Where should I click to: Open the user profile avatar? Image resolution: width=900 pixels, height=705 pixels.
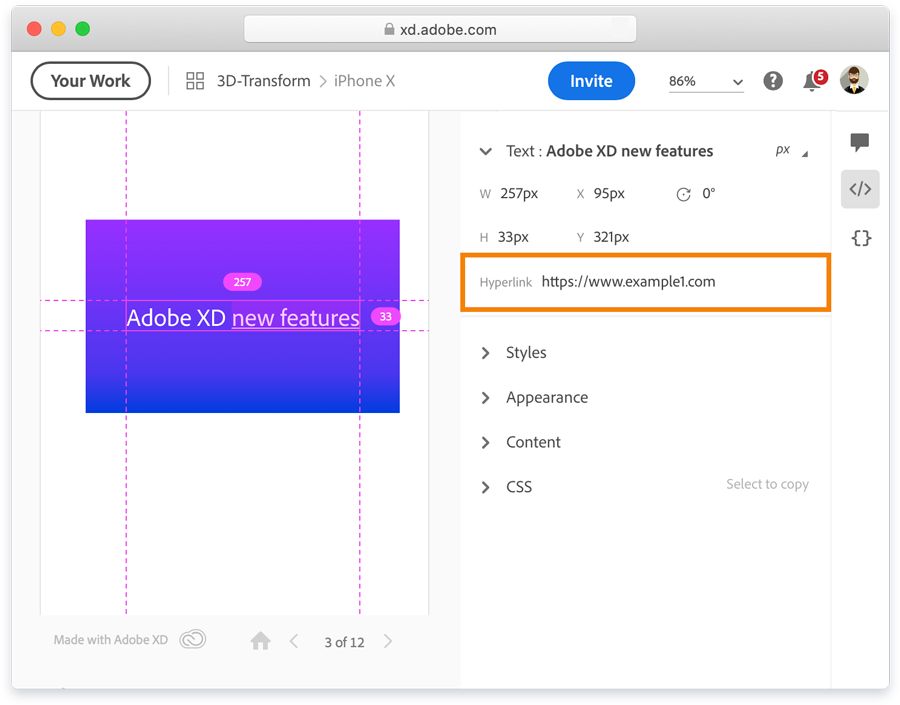click(854, 80)
